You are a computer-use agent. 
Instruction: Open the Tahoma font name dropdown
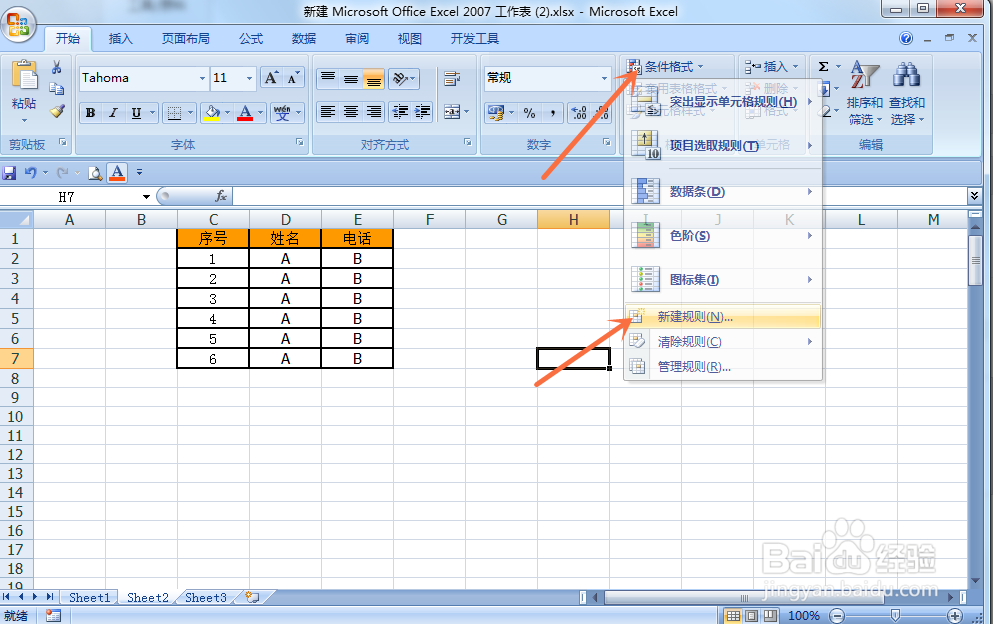click(x=203, y=79)
